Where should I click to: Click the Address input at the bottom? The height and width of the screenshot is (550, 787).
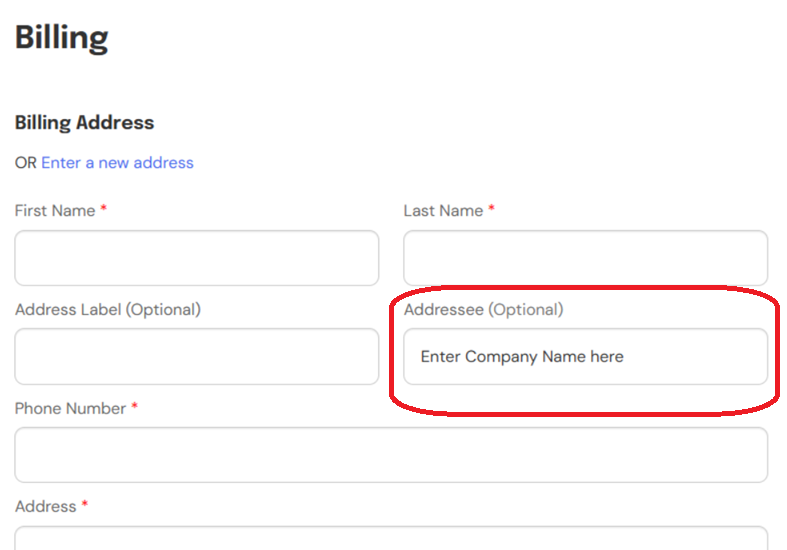click(391, 538)
